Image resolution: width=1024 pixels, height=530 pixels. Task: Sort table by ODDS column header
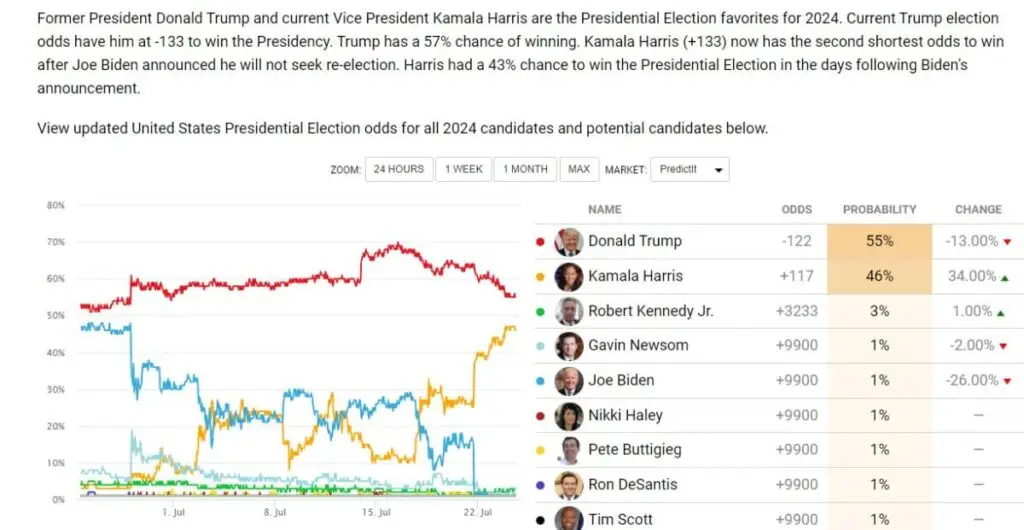pyautogui.click(x=796, y=210)
